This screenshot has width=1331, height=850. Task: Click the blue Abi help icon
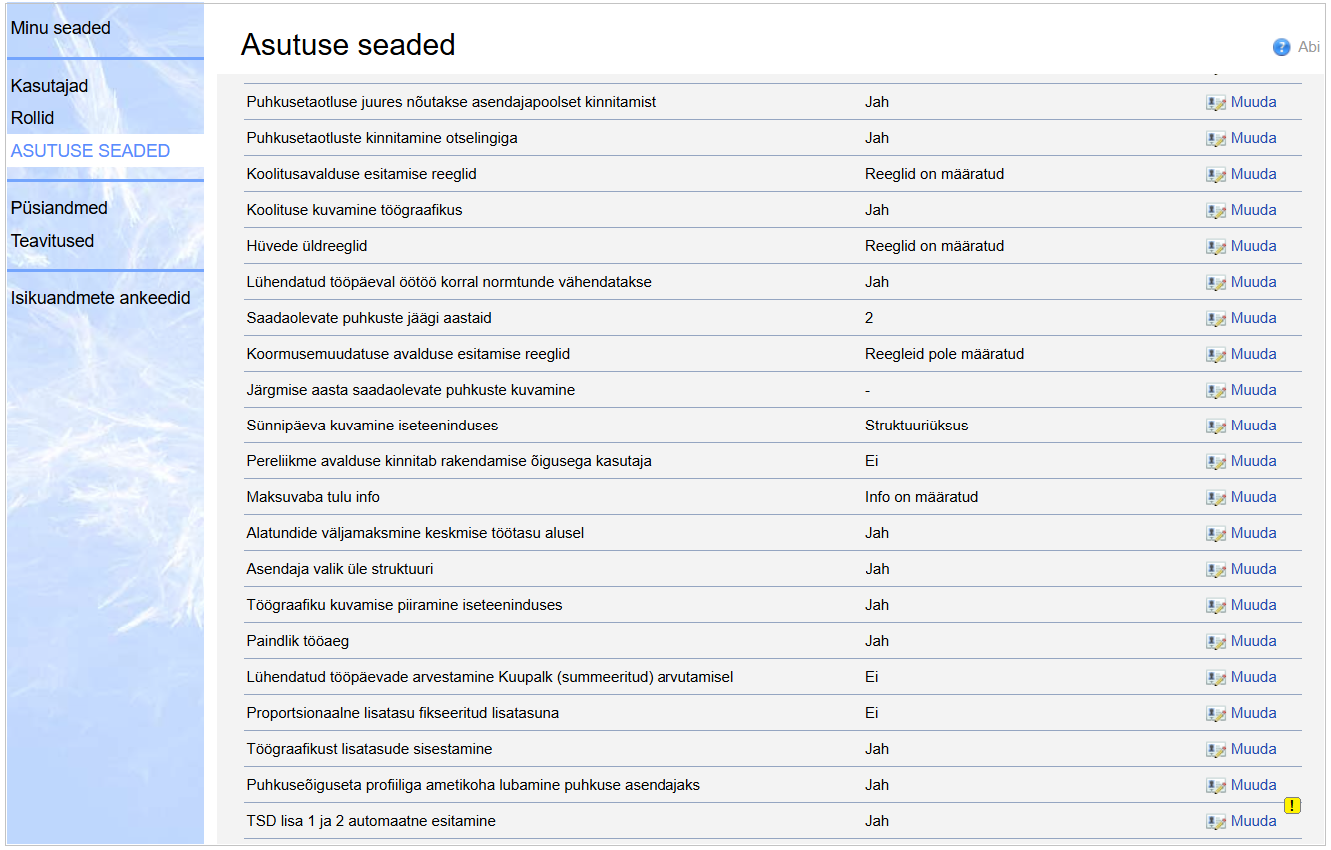pos(1281,47)
